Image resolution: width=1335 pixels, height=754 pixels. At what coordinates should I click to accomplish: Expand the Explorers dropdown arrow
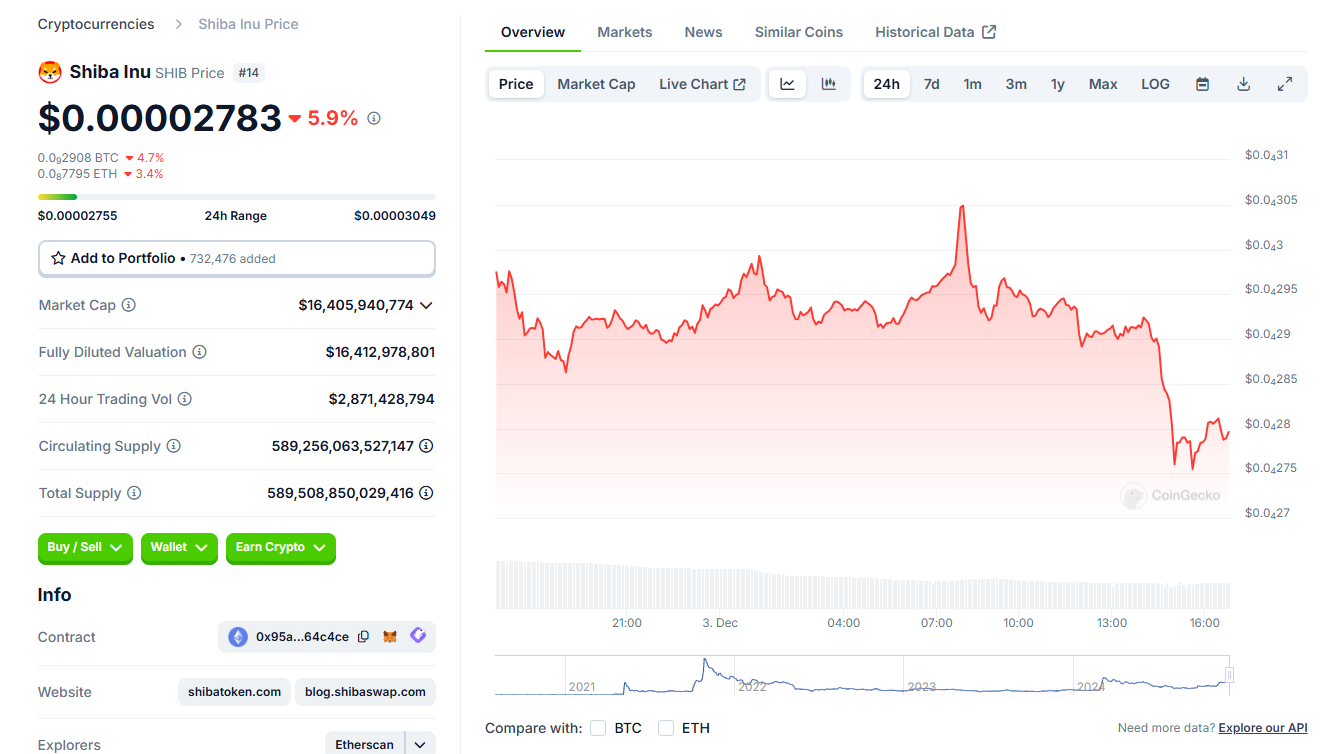click(x=421, y=744)
